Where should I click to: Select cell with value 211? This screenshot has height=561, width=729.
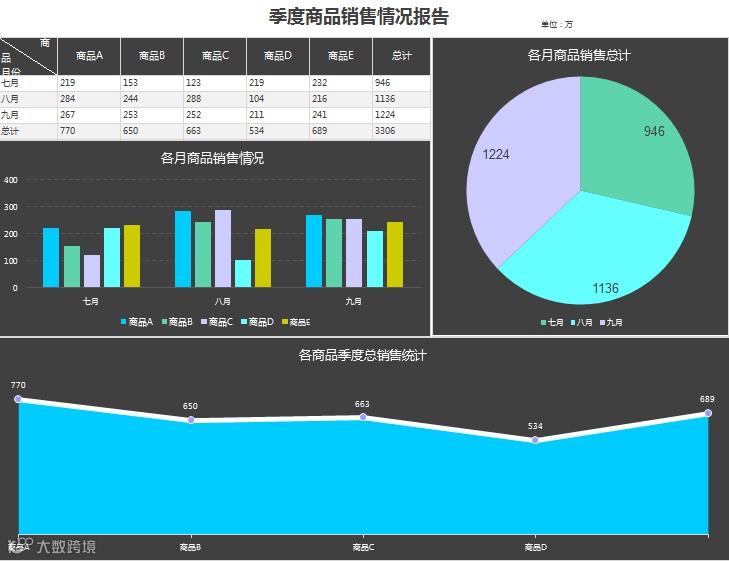pyautogui.click(x=278, y=115)
